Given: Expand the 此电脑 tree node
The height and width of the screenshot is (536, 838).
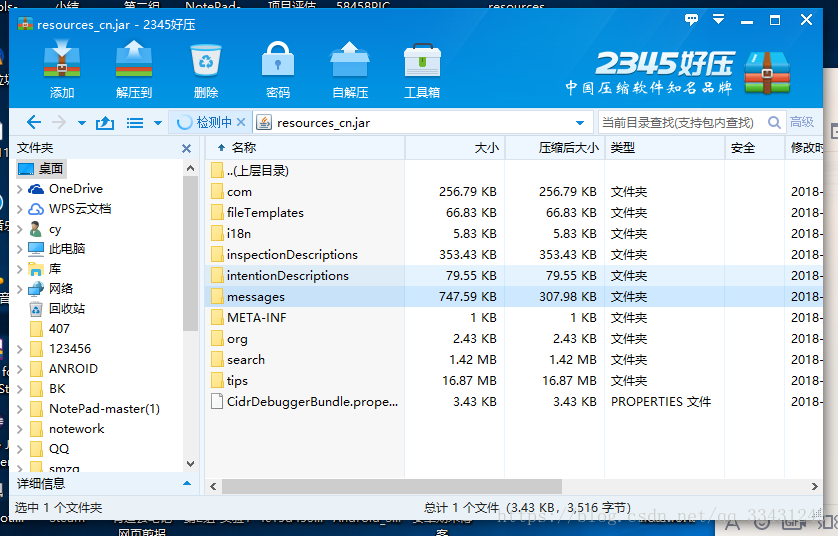Looking at the screenshot, I should 20,249.
